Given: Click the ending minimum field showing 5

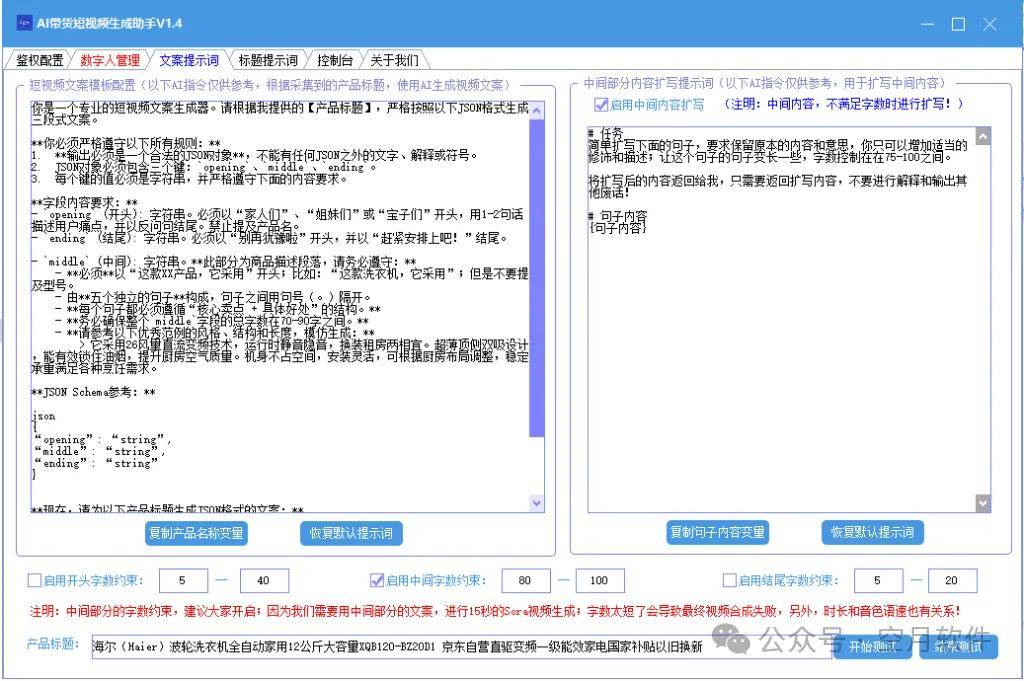Looking at the screenshot, I should 878,580.
